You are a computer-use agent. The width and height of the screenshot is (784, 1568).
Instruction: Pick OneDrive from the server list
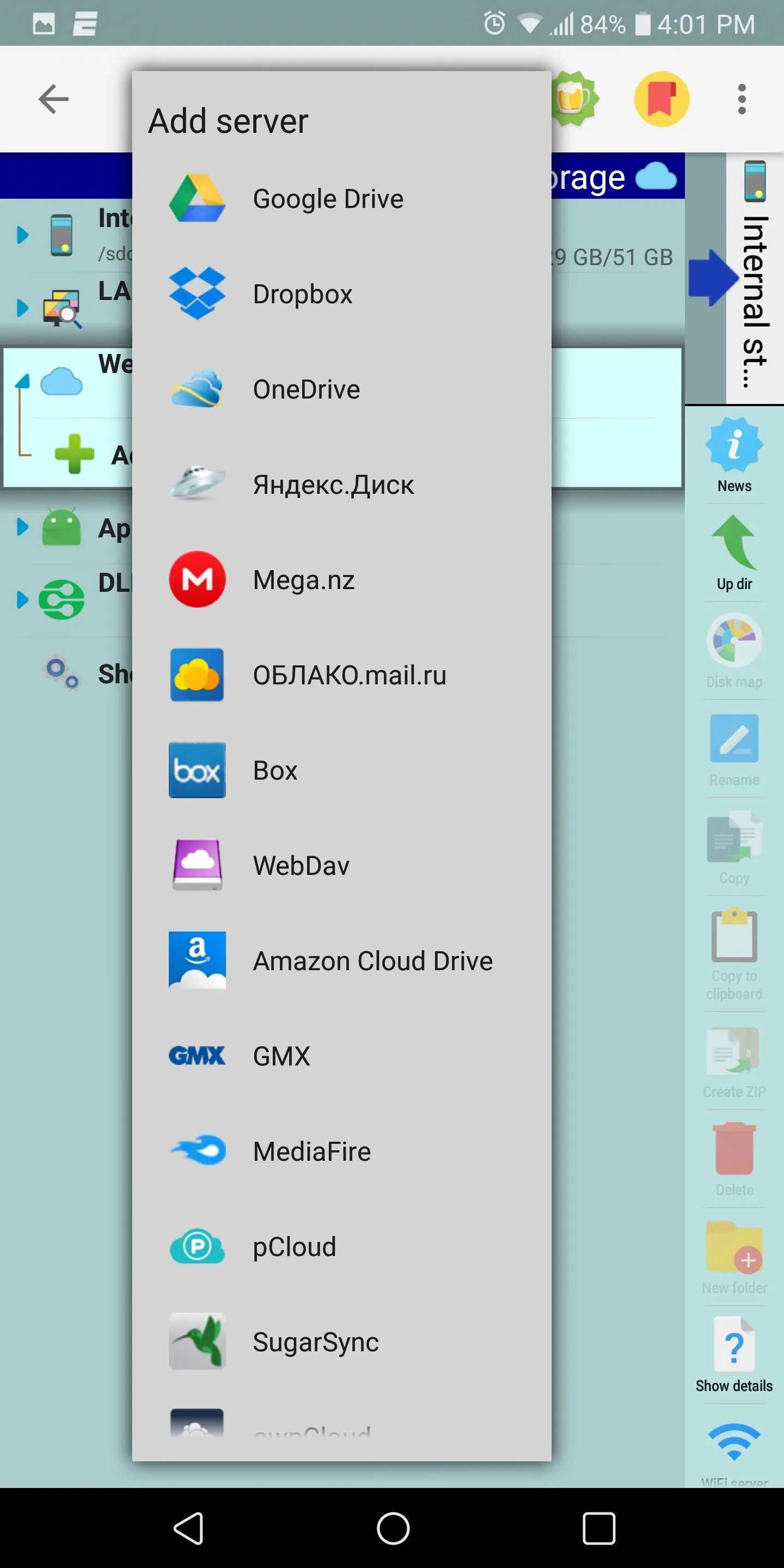(341, 390)
